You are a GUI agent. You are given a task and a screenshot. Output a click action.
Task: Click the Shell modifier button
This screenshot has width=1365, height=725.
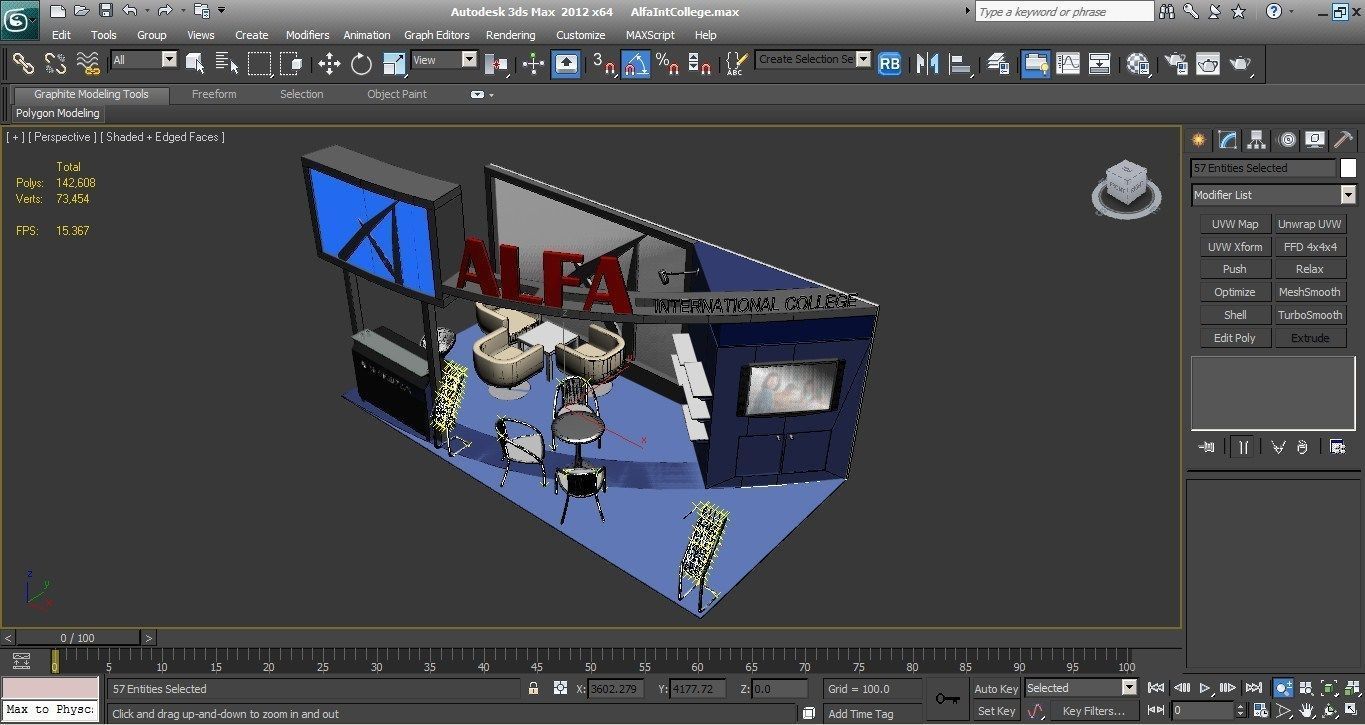click(x=1235, y=315)
